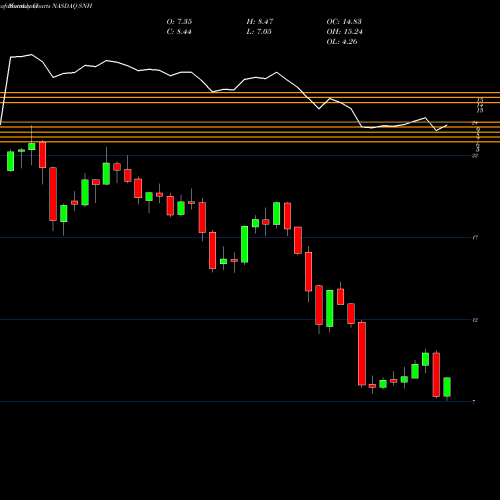Click the last green candlestick on the right
Image resolution: width=500 pixels, height=500 pixels.
[447, 387]
